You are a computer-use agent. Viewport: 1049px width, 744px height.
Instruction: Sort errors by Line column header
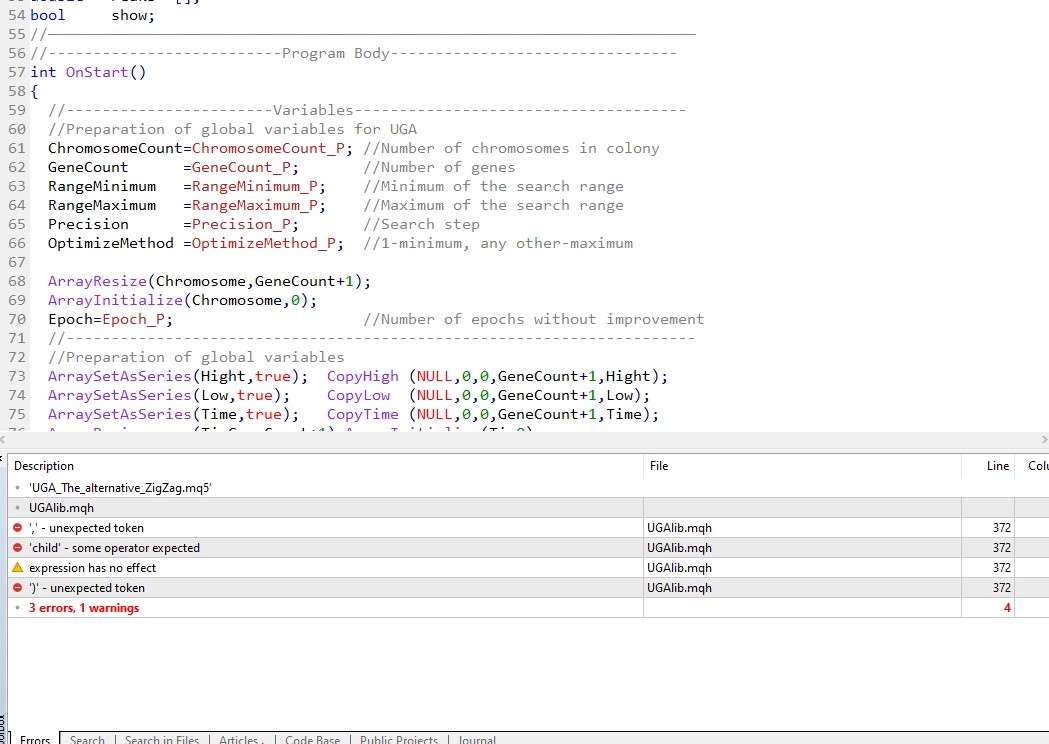(988, 466)
